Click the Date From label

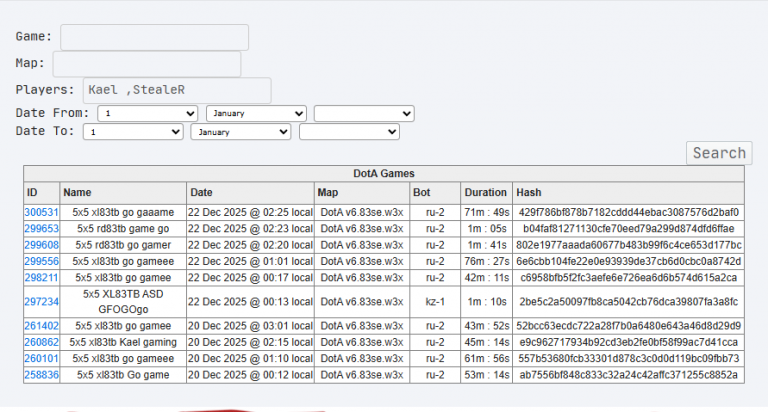point(52,113)
